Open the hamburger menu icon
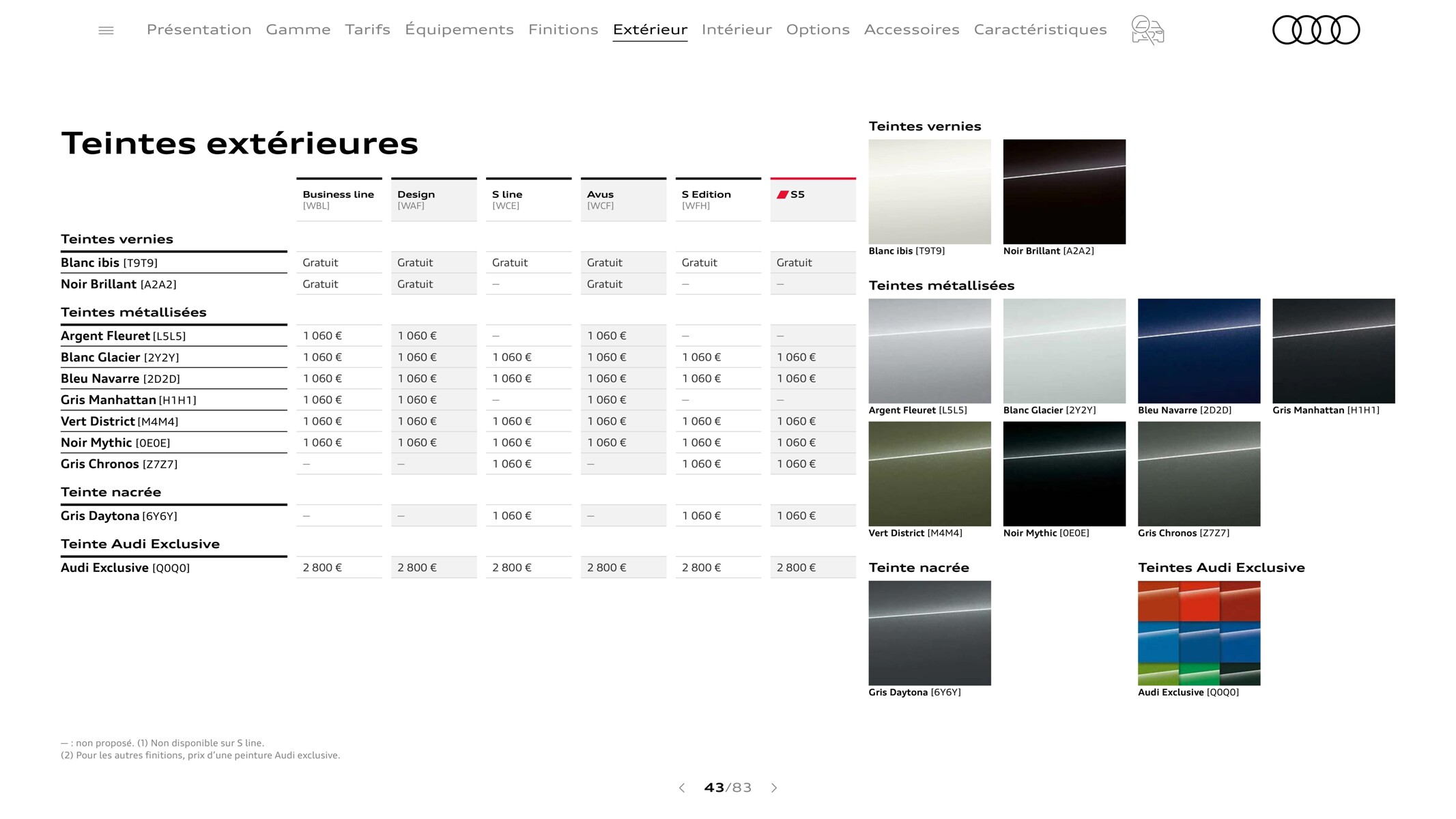The height and width of the screenshot is (819, 1456). (106, 27)
